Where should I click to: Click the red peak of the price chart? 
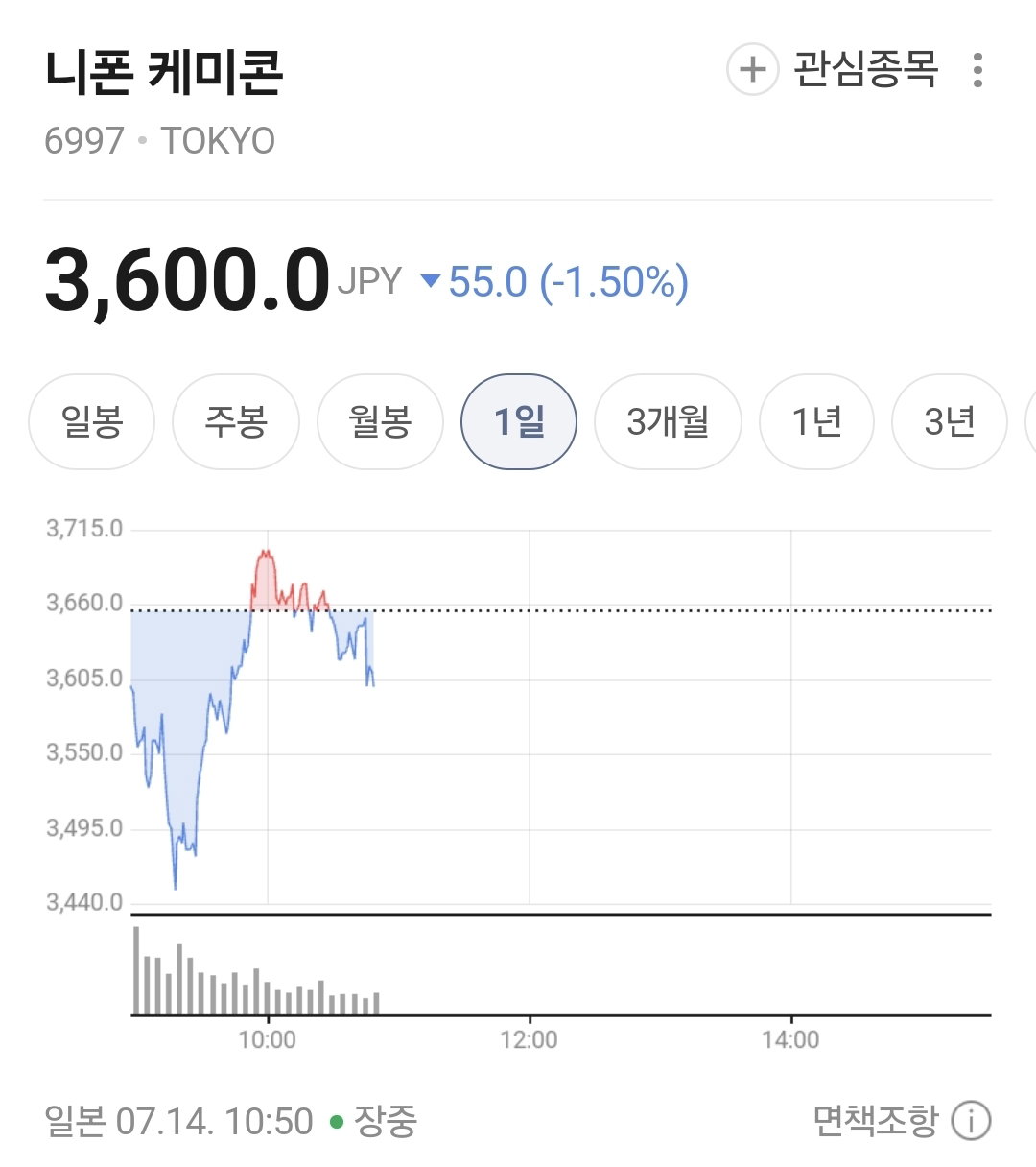265,553
